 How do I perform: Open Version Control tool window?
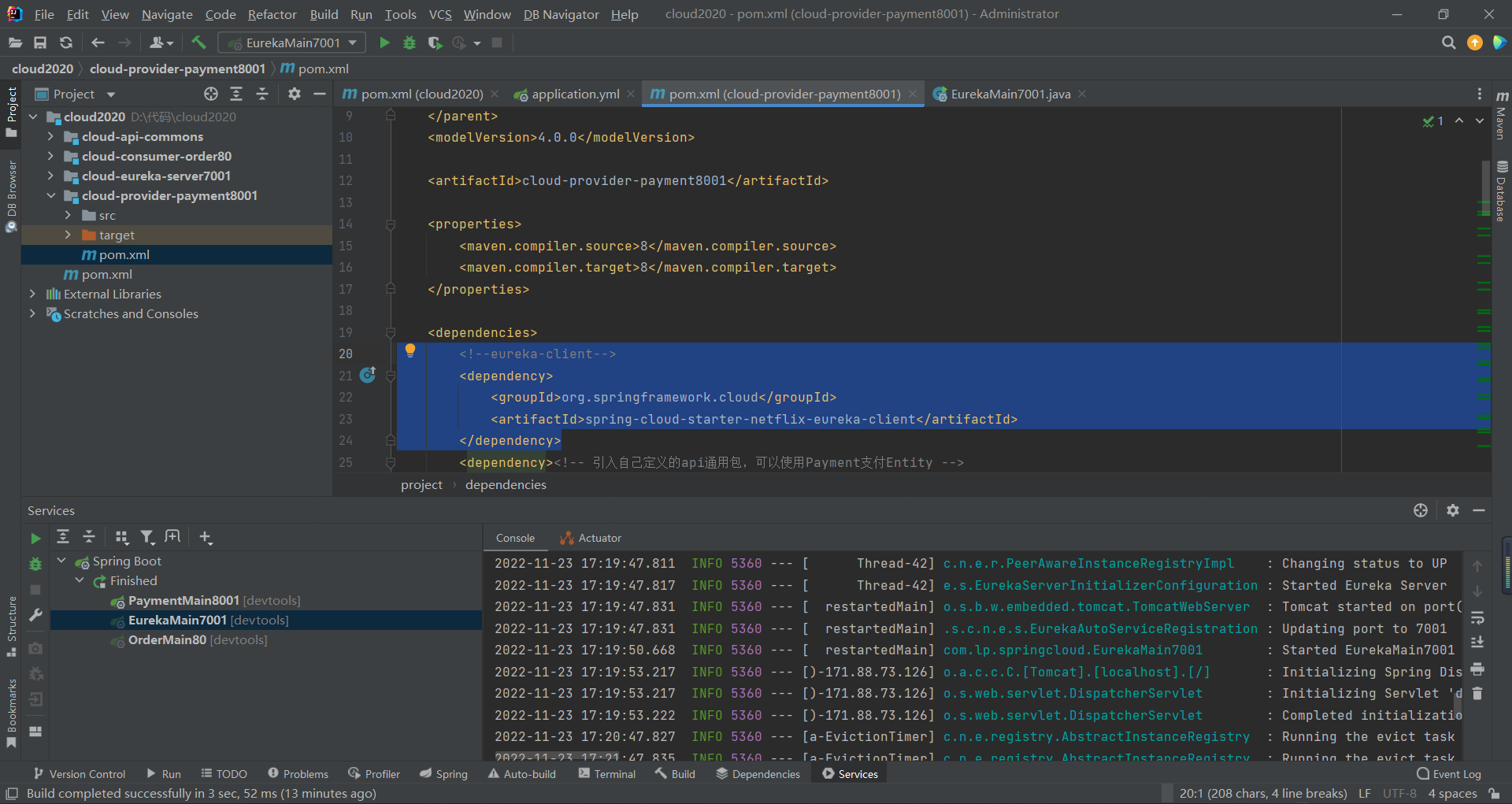point(79,774)
